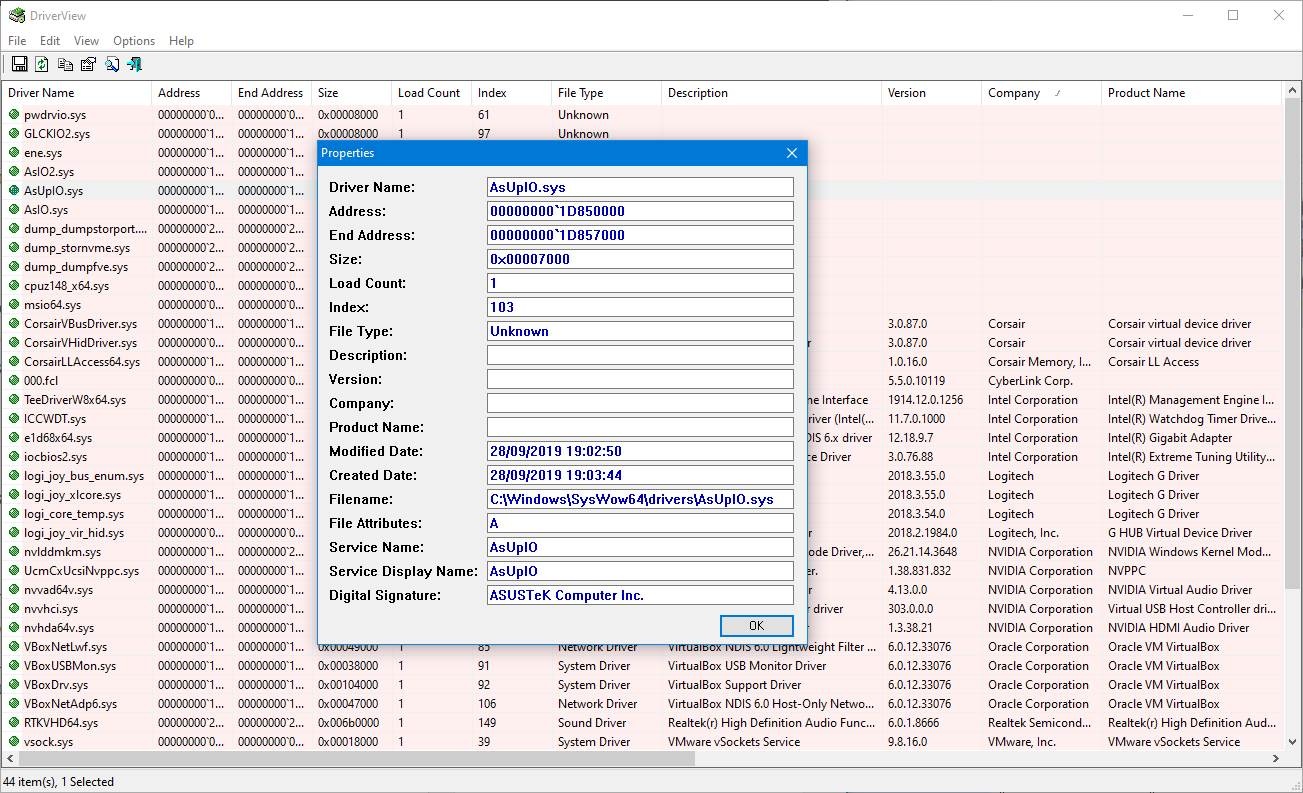This screenshot has width=1303, height=793.
Task: Click the green icon beside VBoxDrv.sys
Action: pyautogui.click(x=14, y=685)
